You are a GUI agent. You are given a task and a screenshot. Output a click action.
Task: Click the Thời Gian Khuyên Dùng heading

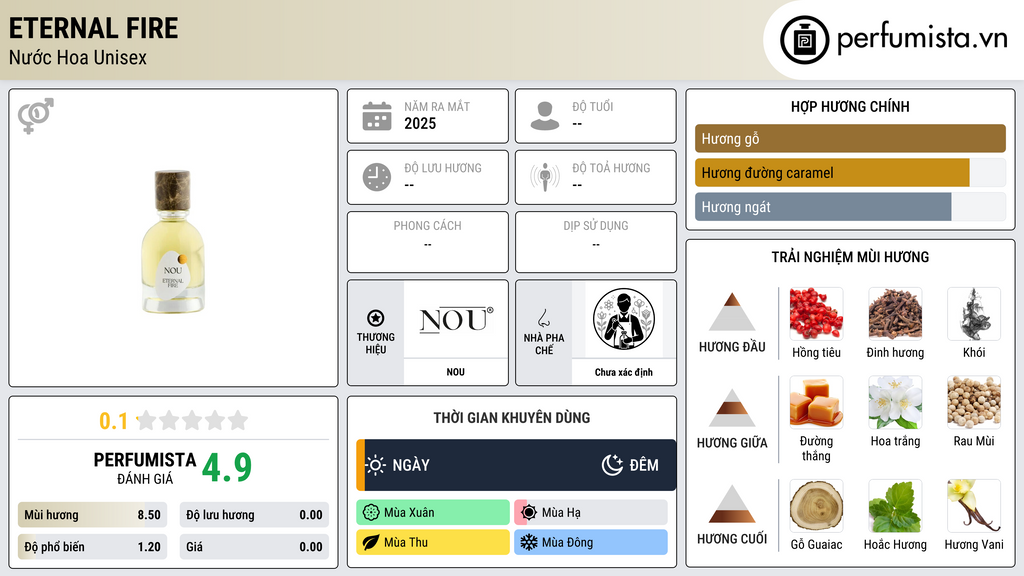tap(512, 418)
